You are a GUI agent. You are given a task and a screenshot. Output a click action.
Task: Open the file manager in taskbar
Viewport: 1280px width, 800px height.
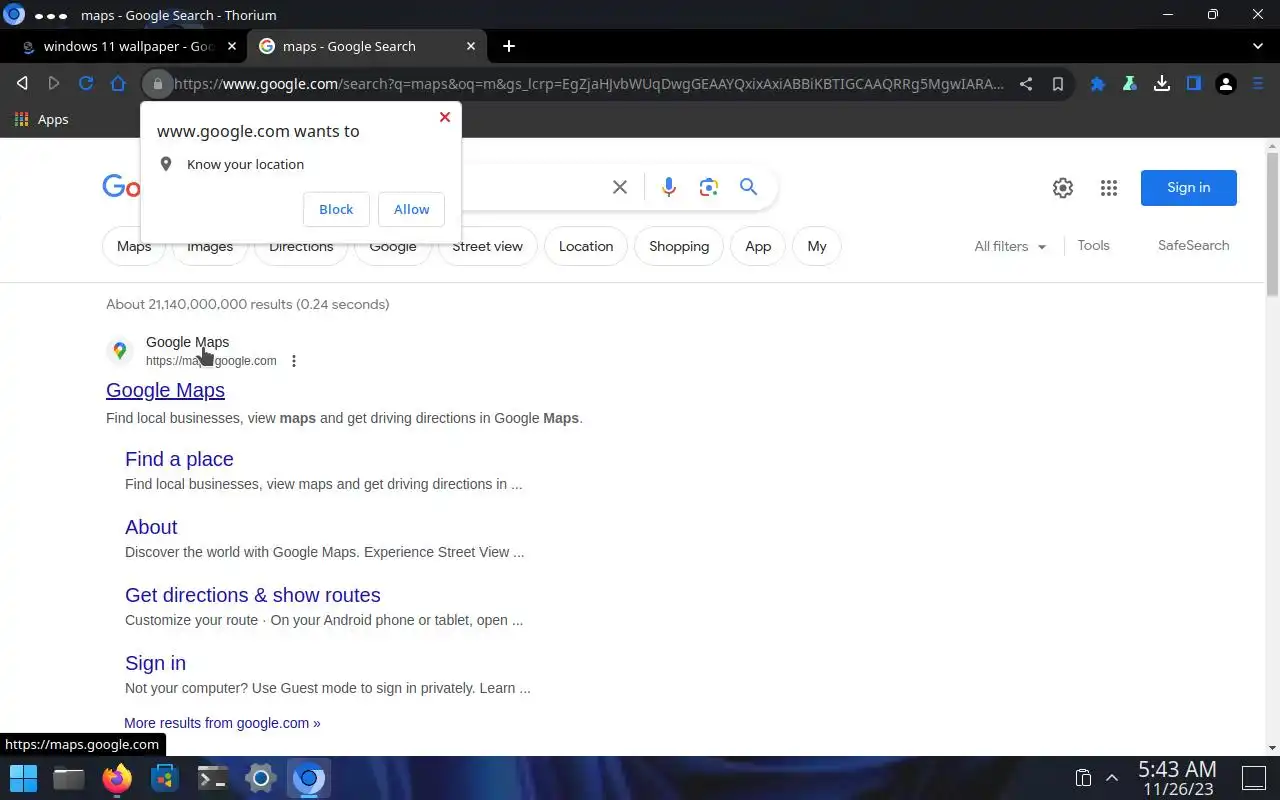[69, 778]
